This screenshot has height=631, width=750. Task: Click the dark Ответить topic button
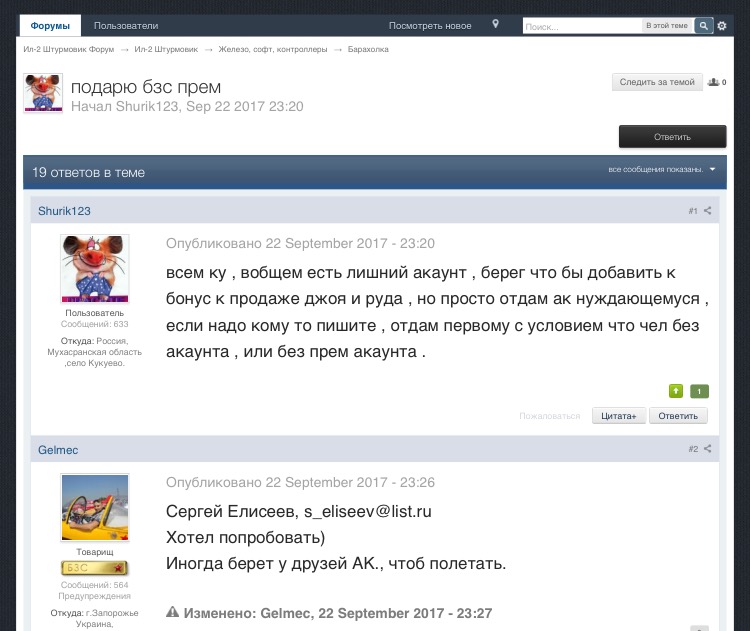tap(672, 137)
